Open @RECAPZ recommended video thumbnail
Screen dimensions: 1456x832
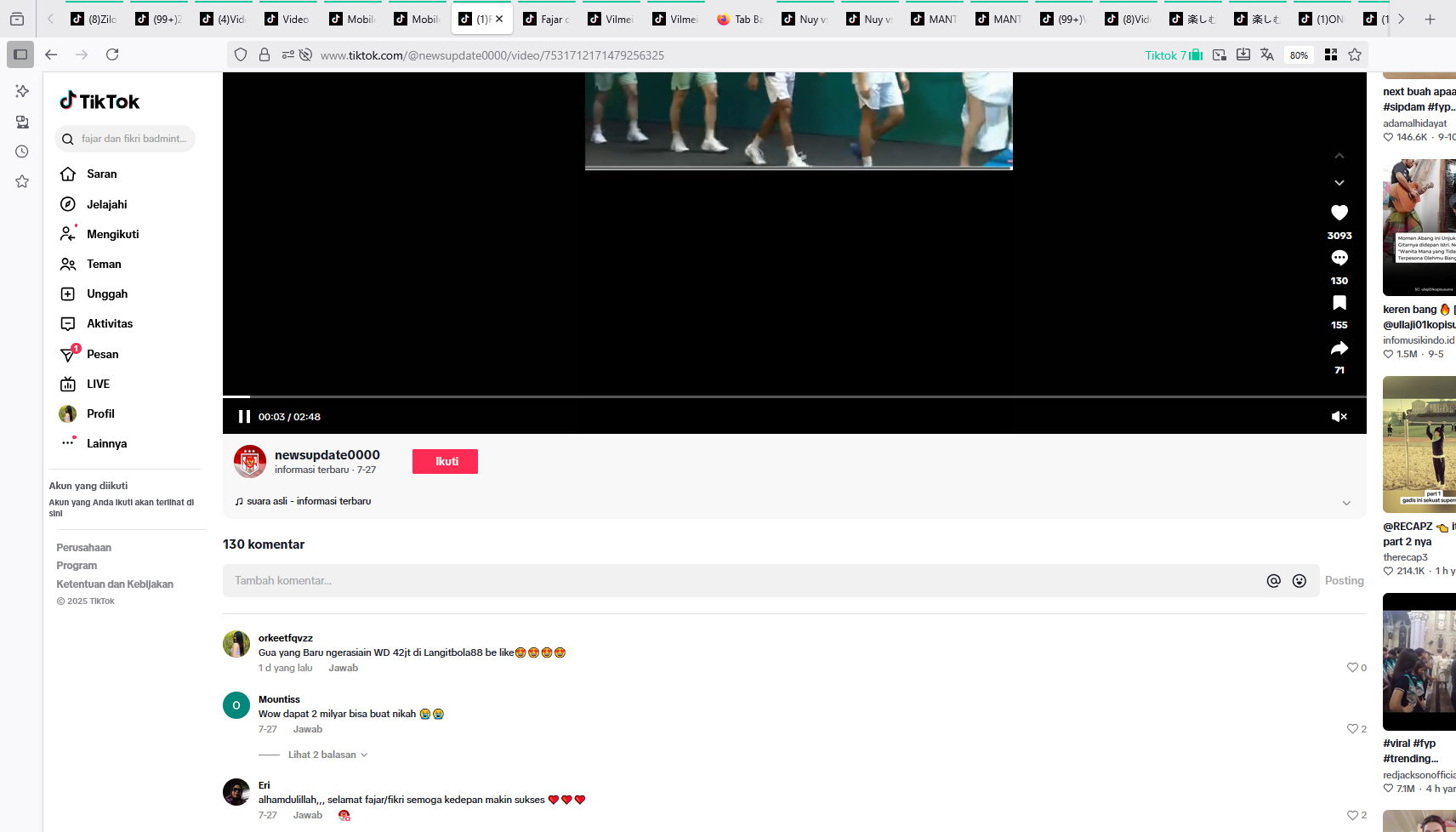click(x=1419, y=444)
